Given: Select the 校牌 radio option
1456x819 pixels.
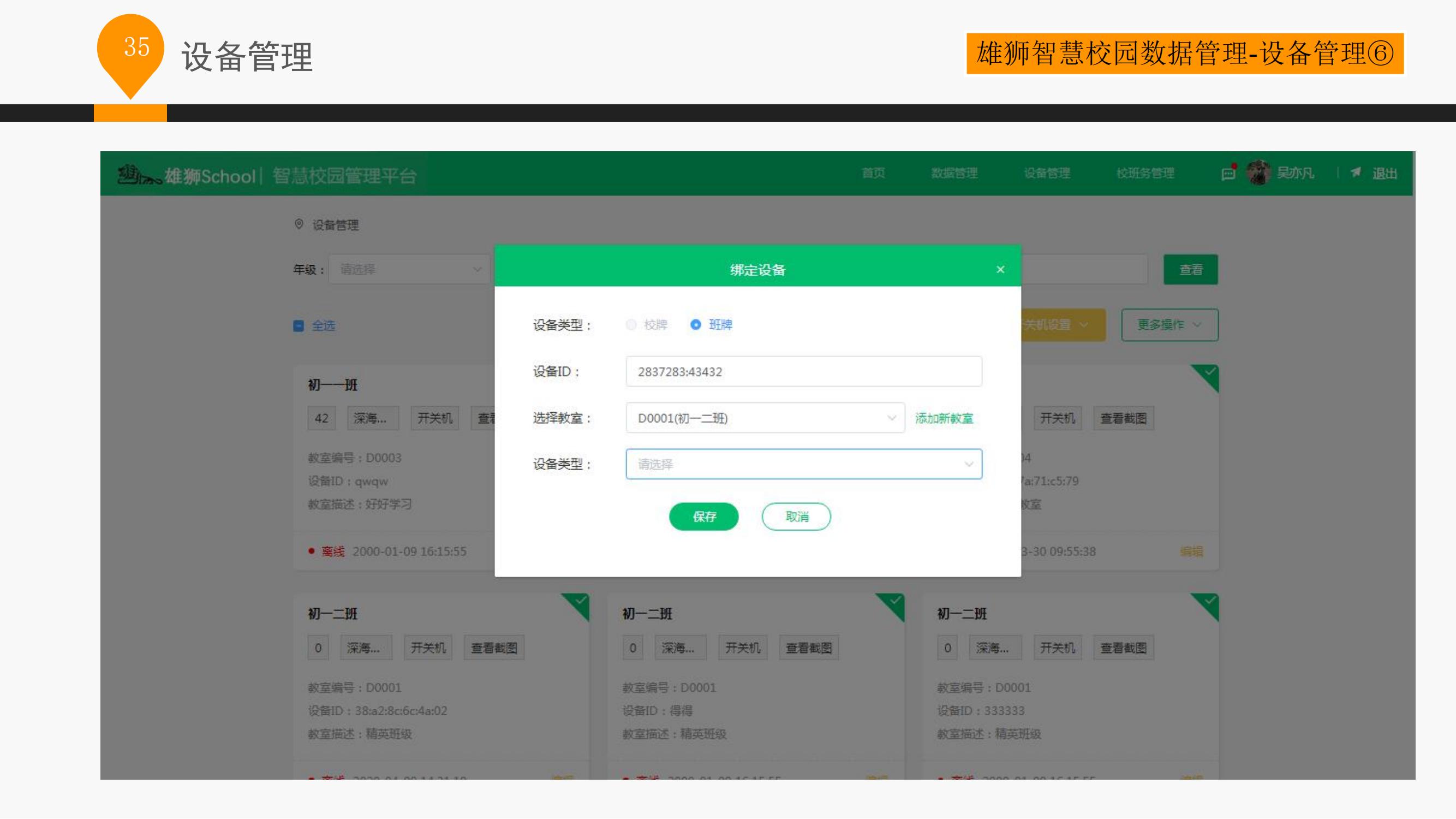Looking at the screenshot, I should tap(647, 325).
